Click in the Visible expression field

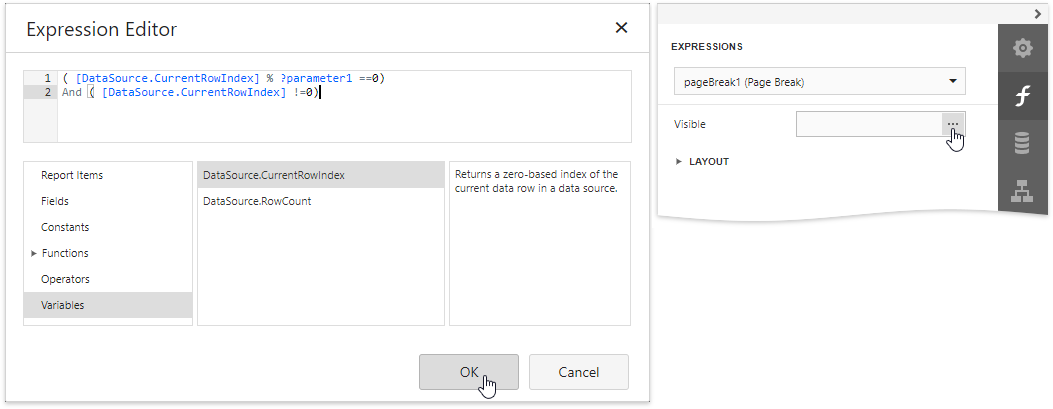[x=868, y=124]
